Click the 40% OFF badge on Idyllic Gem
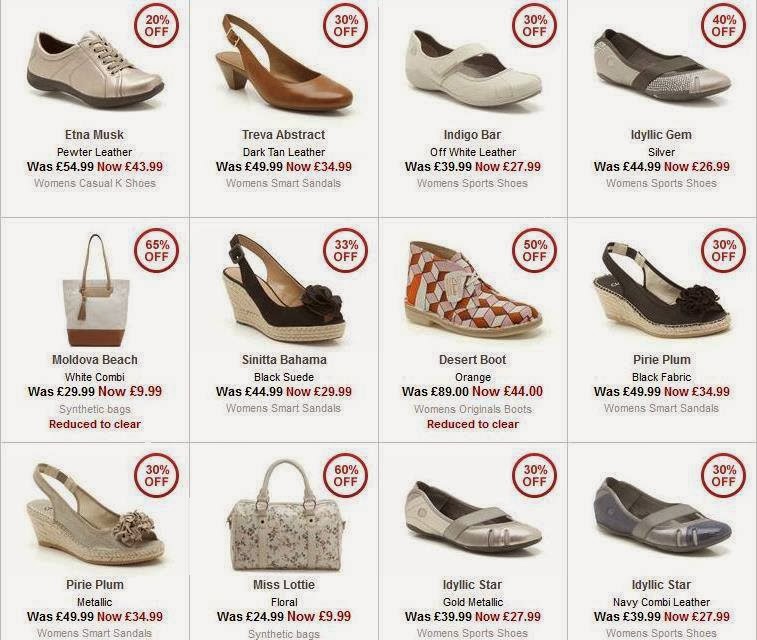This screenshot has height=640, width=757. click(x=723, y=26)
